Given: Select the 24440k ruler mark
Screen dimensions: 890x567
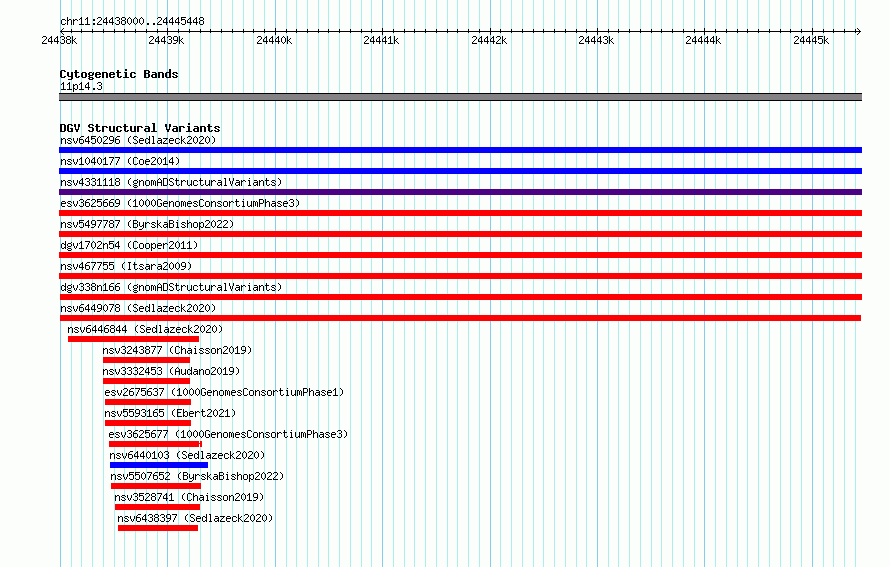Looking at the screenshot, I should coord(274,40).
